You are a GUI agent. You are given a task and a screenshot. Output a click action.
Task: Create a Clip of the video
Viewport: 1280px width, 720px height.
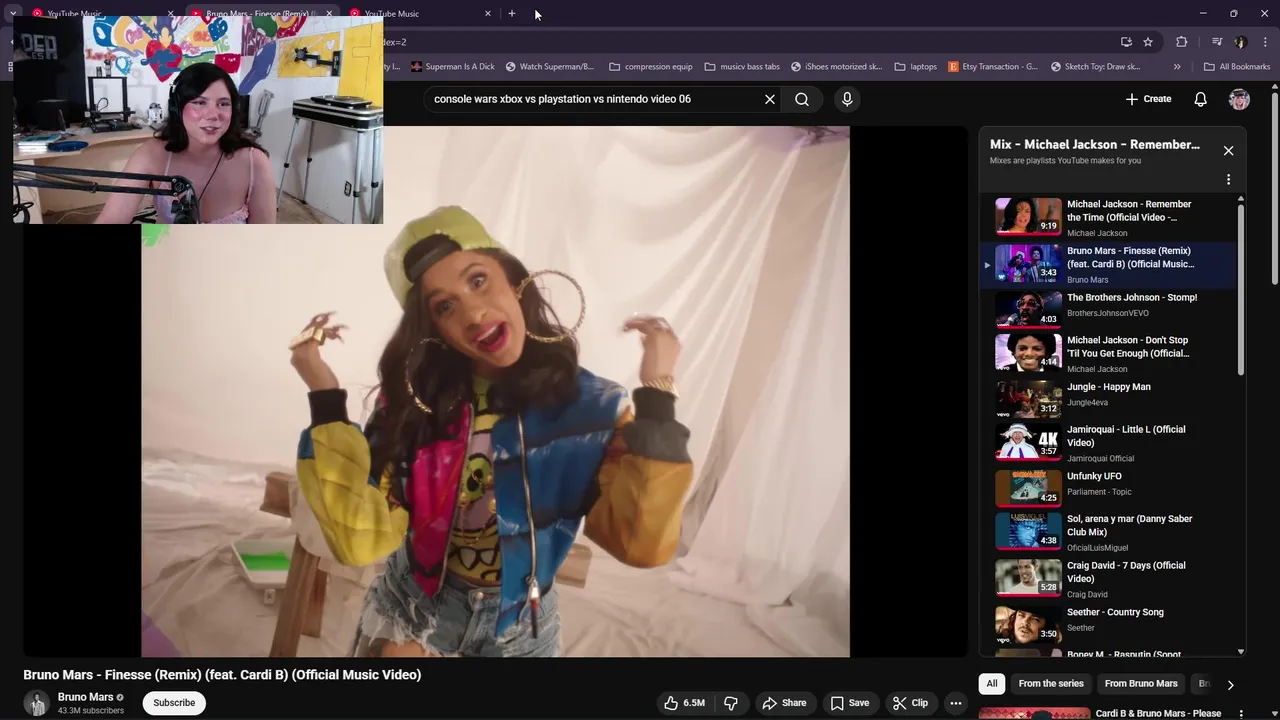(x=910, y=703)
